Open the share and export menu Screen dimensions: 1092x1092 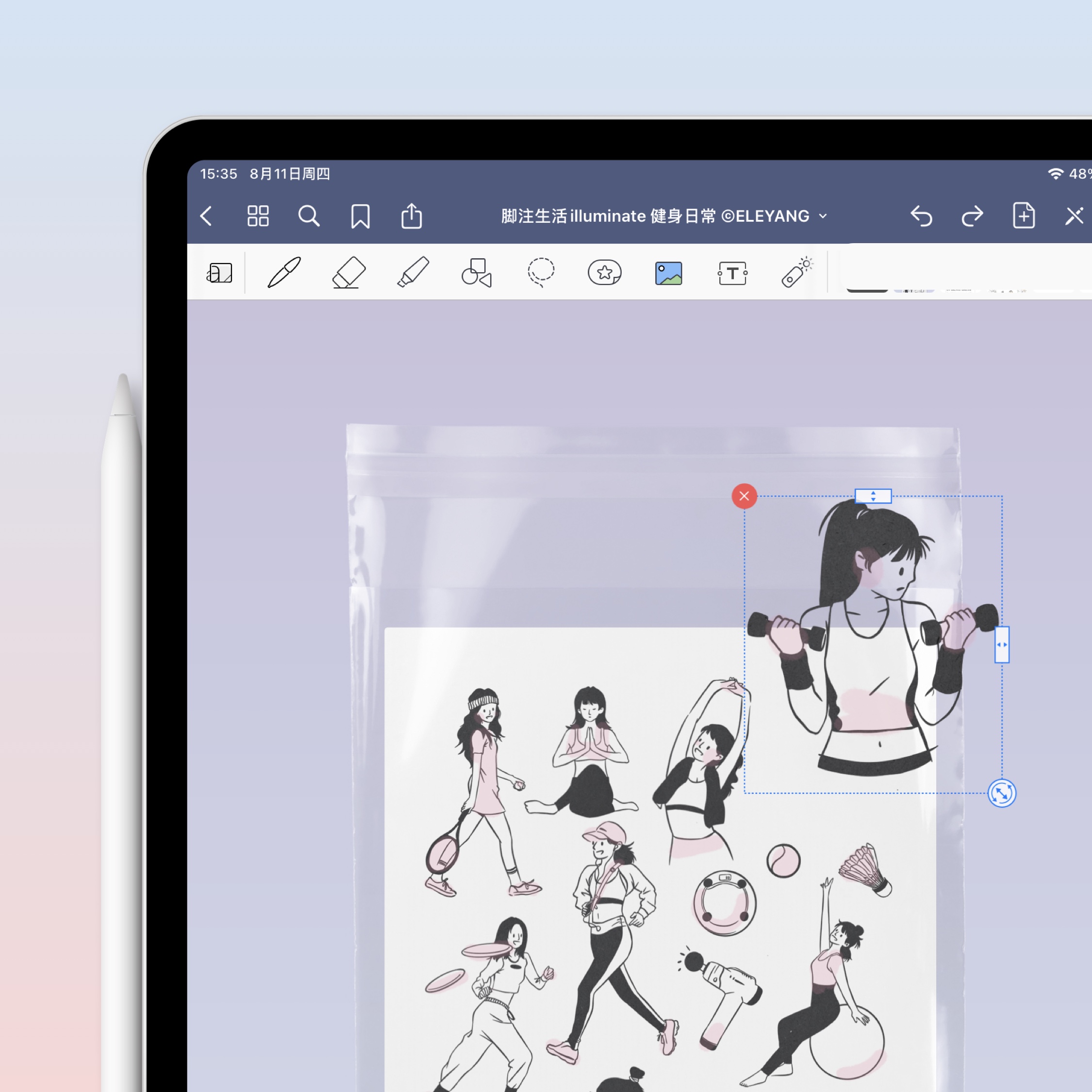(x=412, y=216)
